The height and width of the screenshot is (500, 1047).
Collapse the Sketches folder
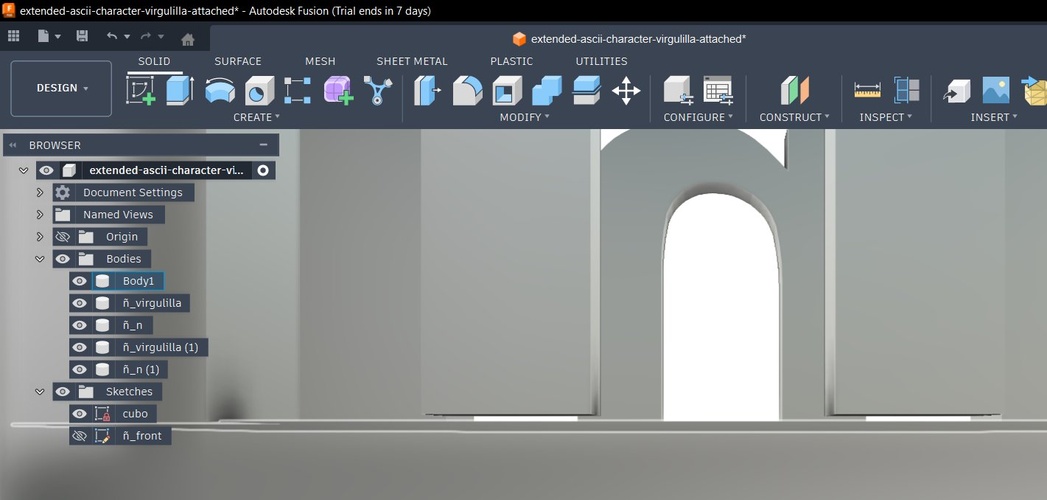tap(40, 391)
